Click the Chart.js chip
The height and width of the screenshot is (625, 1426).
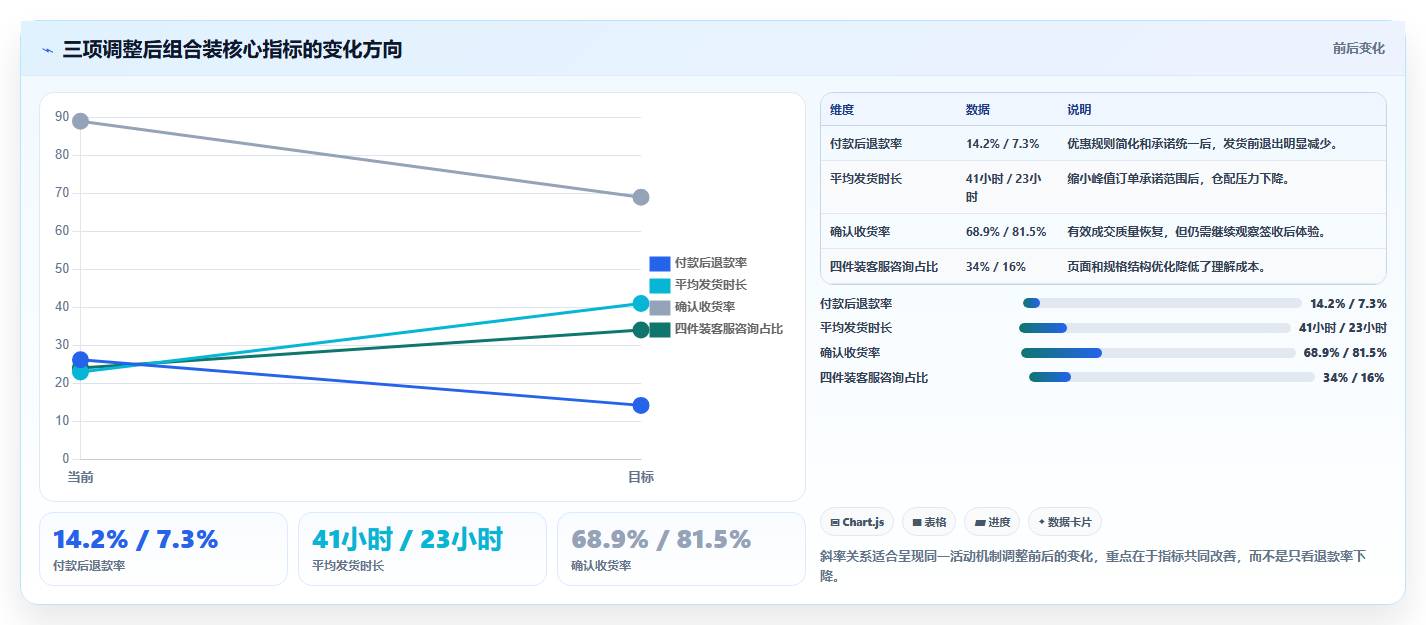tap(857, 522)
